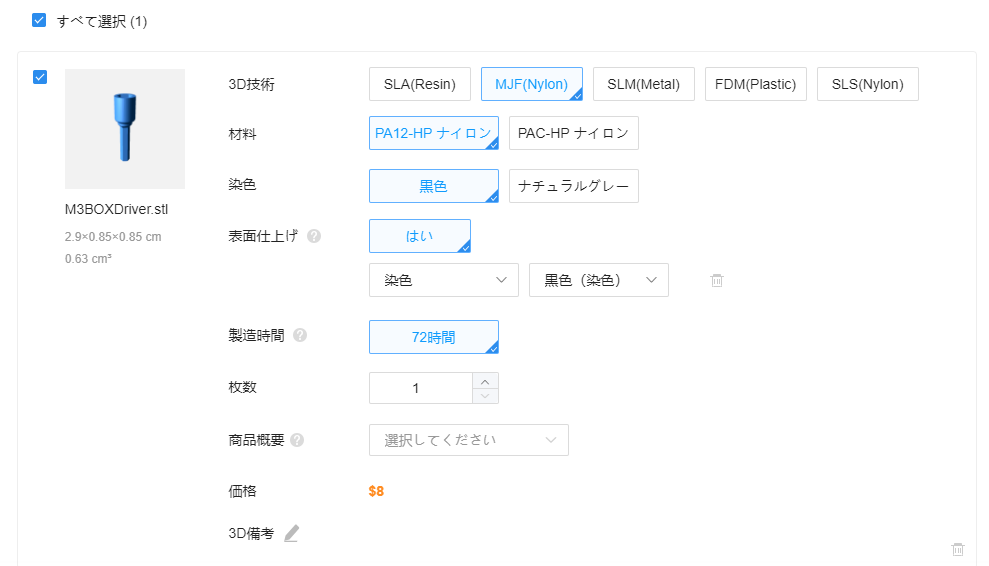Toggle the すべて選択 checkbox

pos(39,20)
